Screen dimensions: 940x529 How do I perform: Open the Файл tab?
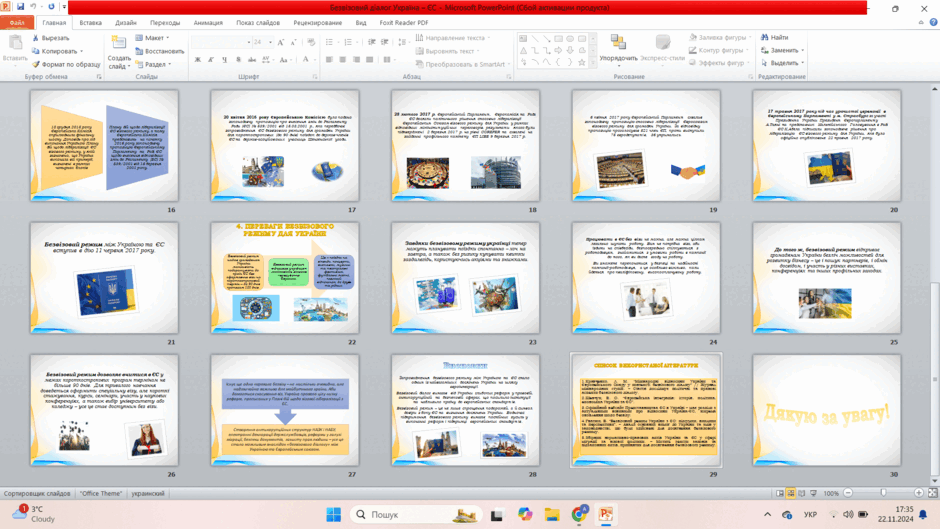[17, 23]
